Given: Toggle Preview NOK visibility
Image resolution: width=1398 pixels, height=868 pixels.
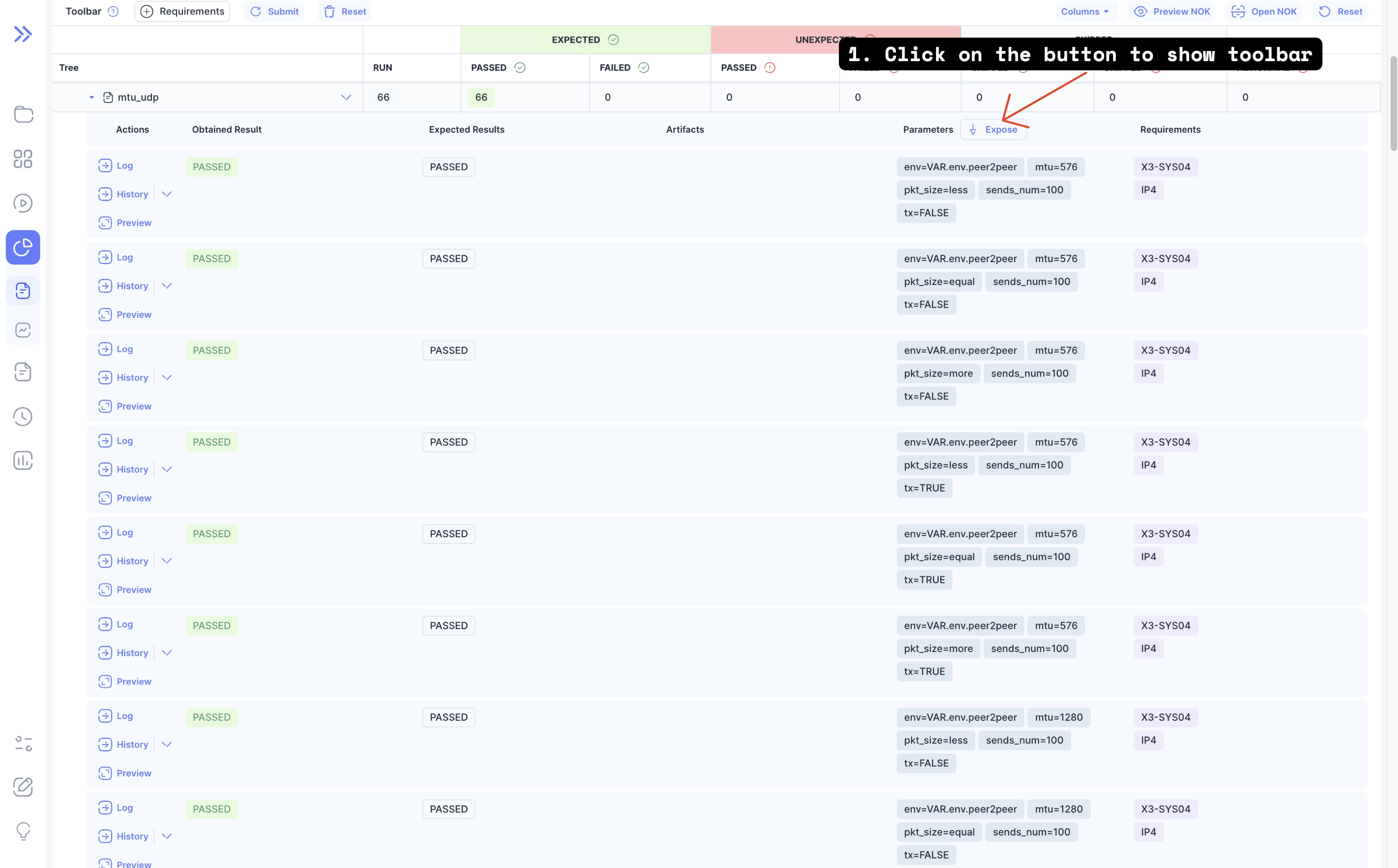Looking at the screenshot, I should click(1172, 11).
